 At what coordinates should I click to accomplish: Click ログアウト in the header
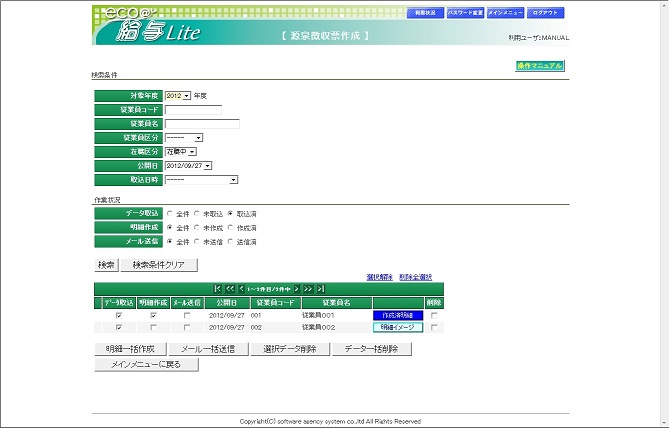click(546, 13)
